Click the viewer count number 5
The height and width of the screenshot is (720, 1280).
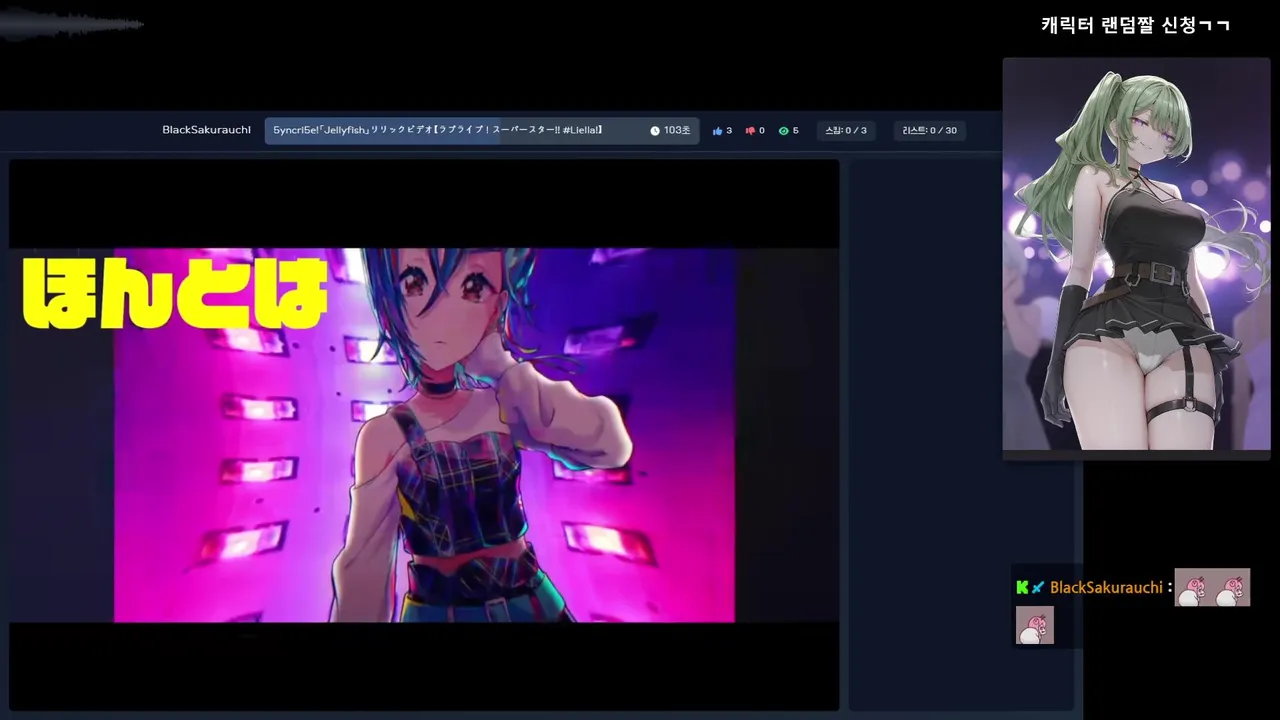[795, 131]
